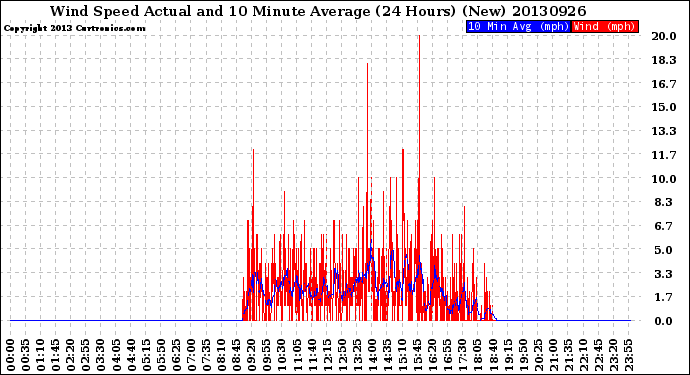Click the 04:40 time axis label
The width and height of the screenshot is (690, 375).
(131, 355)
